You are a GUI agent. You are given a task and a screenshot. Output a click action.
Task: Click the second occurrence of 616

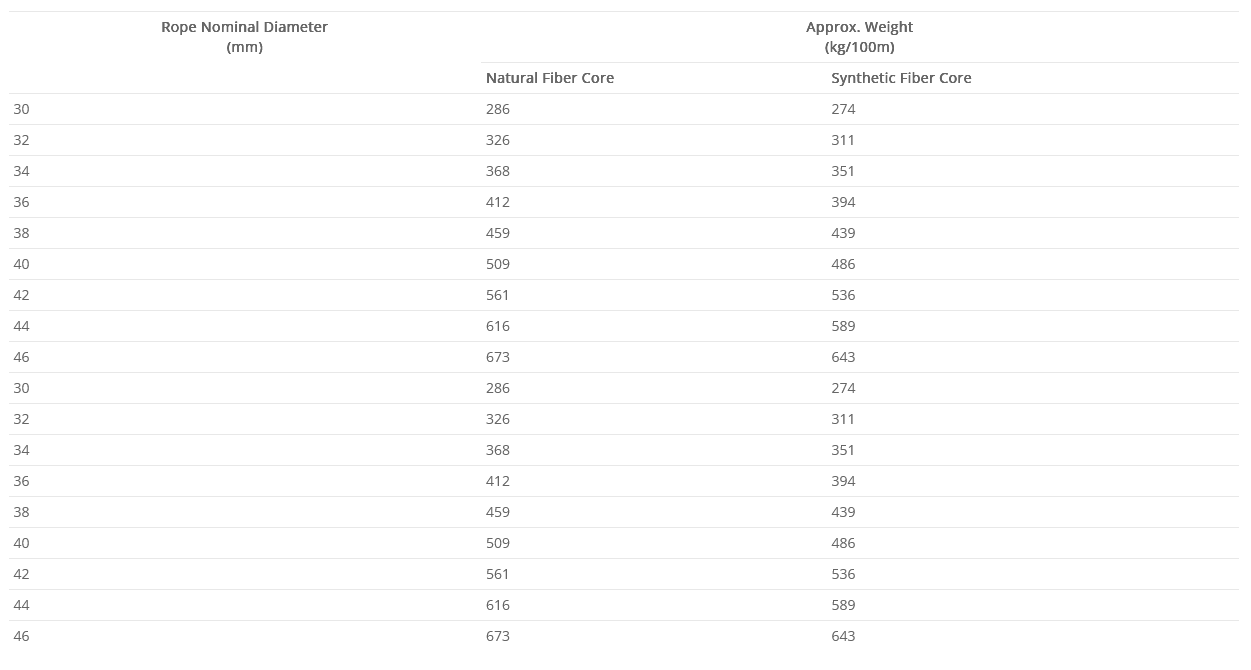point(498,605)
